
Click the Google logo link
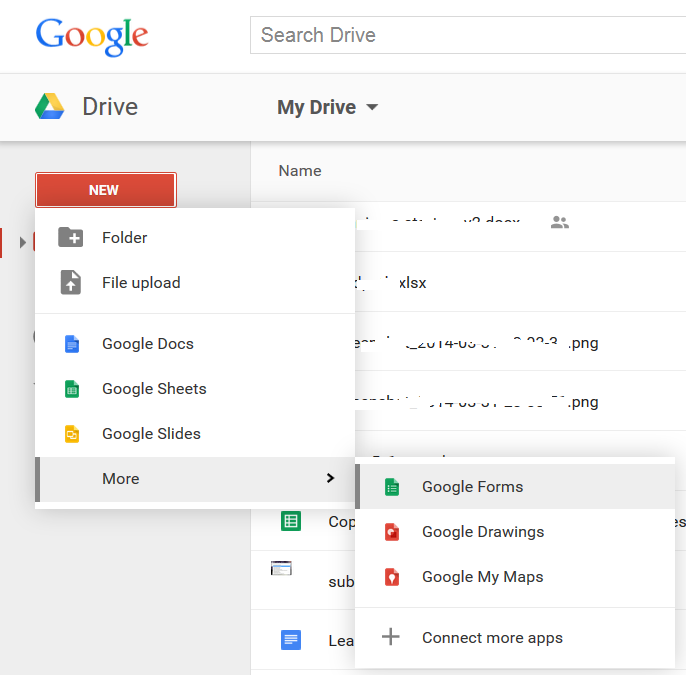92,36
